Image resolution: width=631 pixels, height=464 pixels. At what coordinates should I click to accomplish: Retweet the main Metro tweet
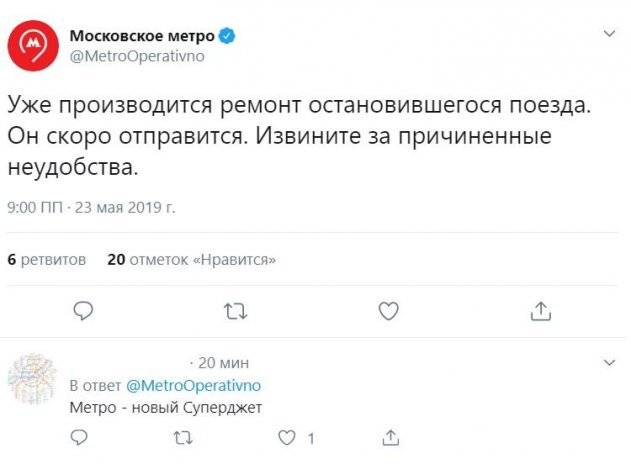pos(236,312)
